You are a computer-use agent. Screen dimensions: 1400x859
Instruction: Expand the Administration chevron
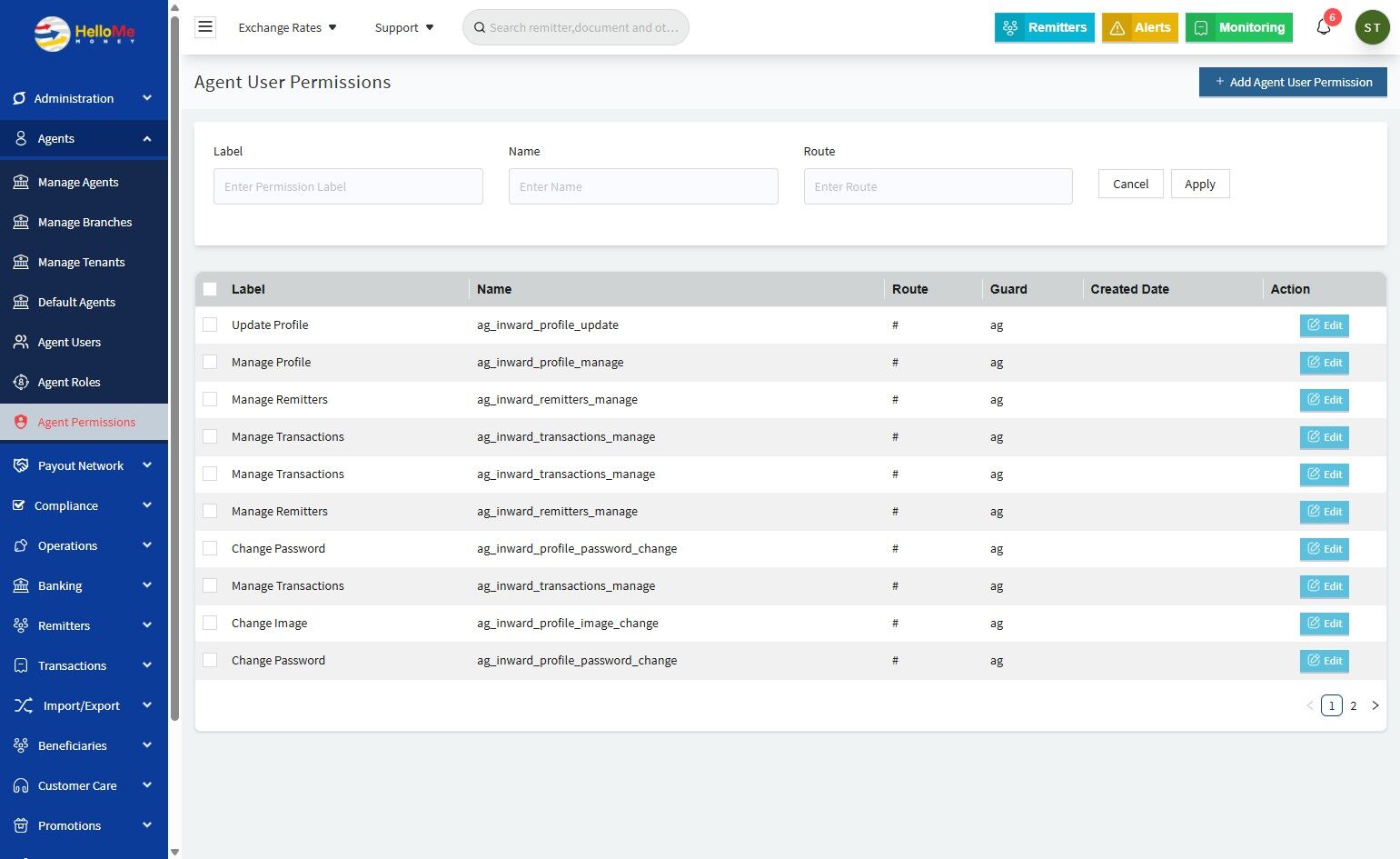click(147, 98)
